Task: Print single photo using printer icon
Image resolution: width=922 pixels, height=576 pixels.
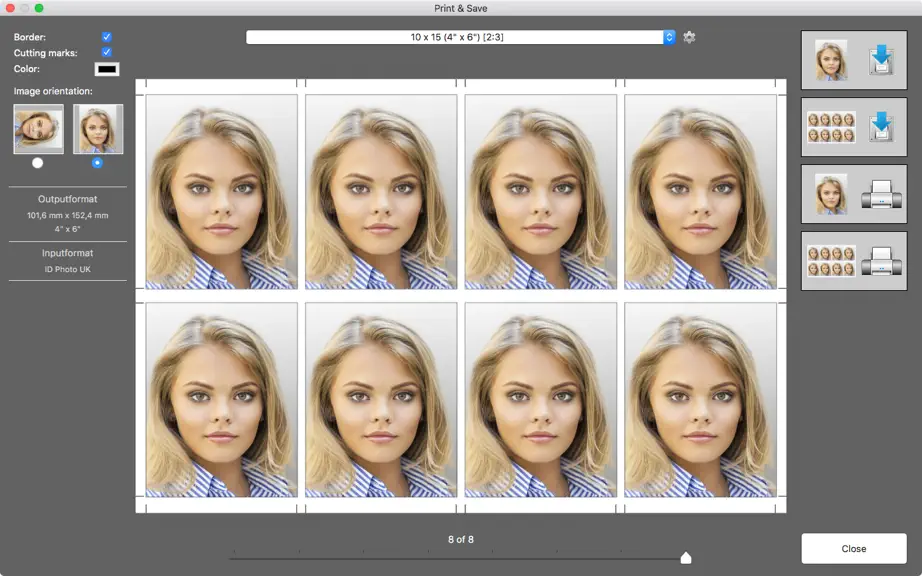Action: (854, 194)
